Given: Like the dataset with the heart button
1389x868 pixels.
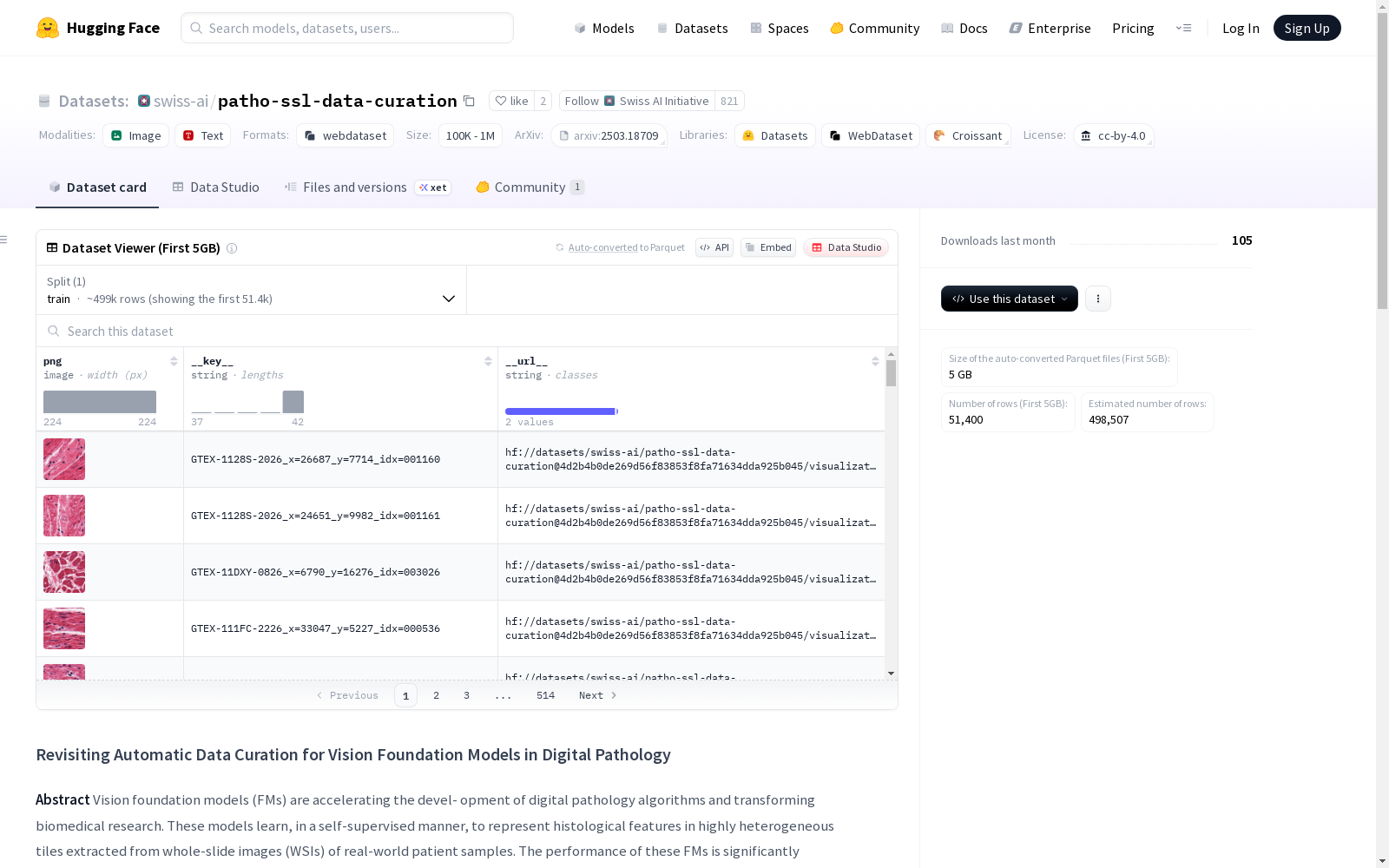Looking at the screenshot, I should (x=511, y=101).
